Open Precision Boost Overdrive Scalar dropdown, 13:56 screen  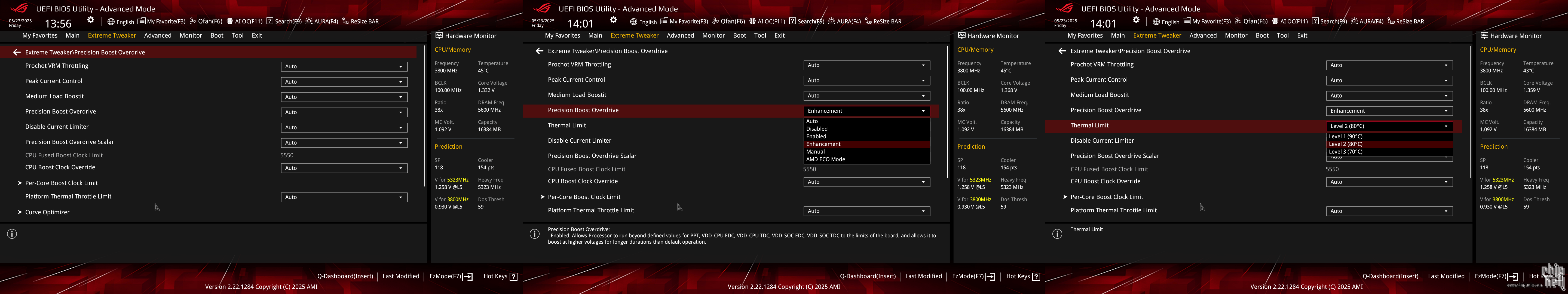(x=344, y=142)
